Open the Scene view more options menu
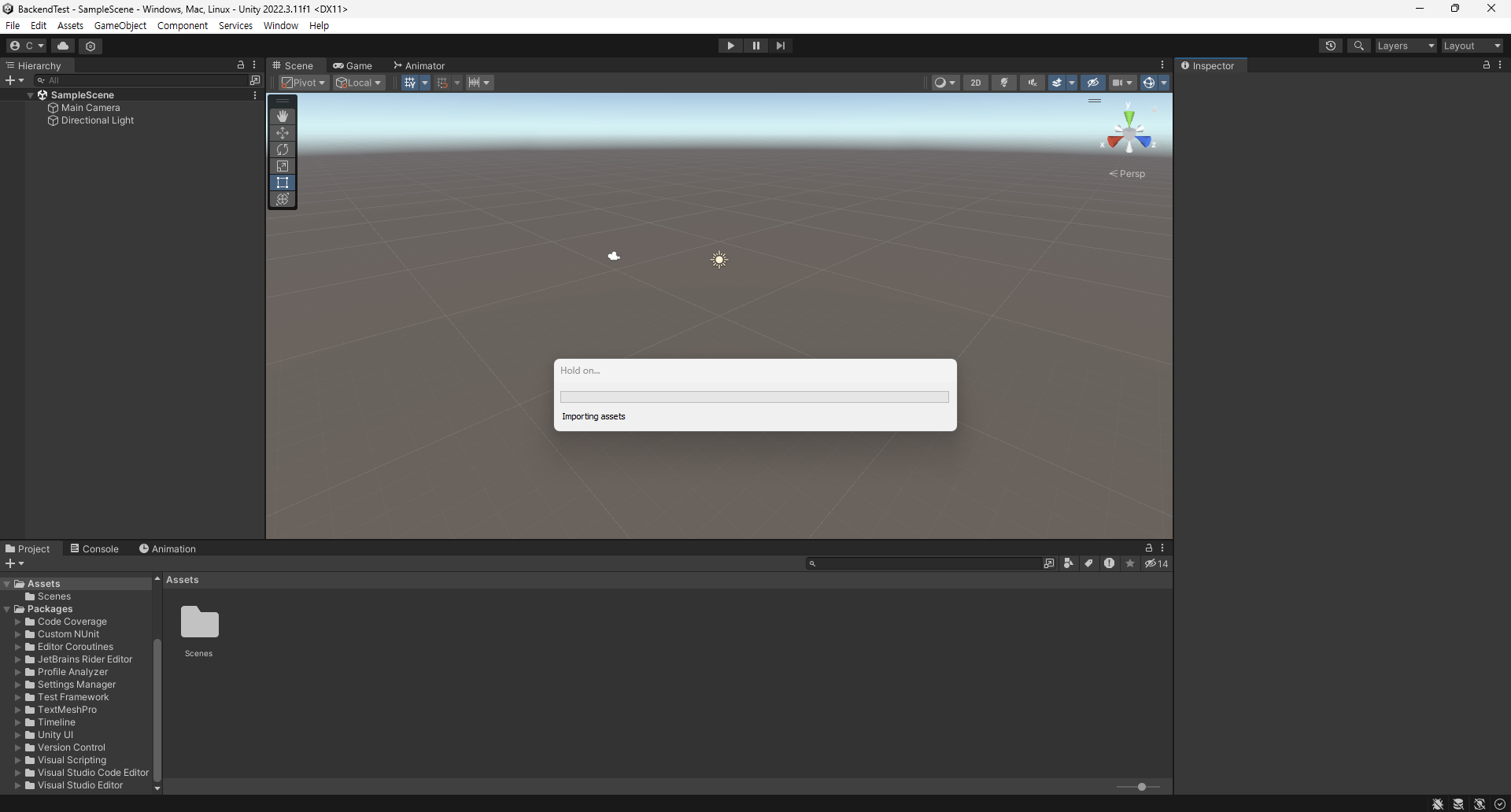Viewport: 1511px width, 812px height. tap(1162, 65)
